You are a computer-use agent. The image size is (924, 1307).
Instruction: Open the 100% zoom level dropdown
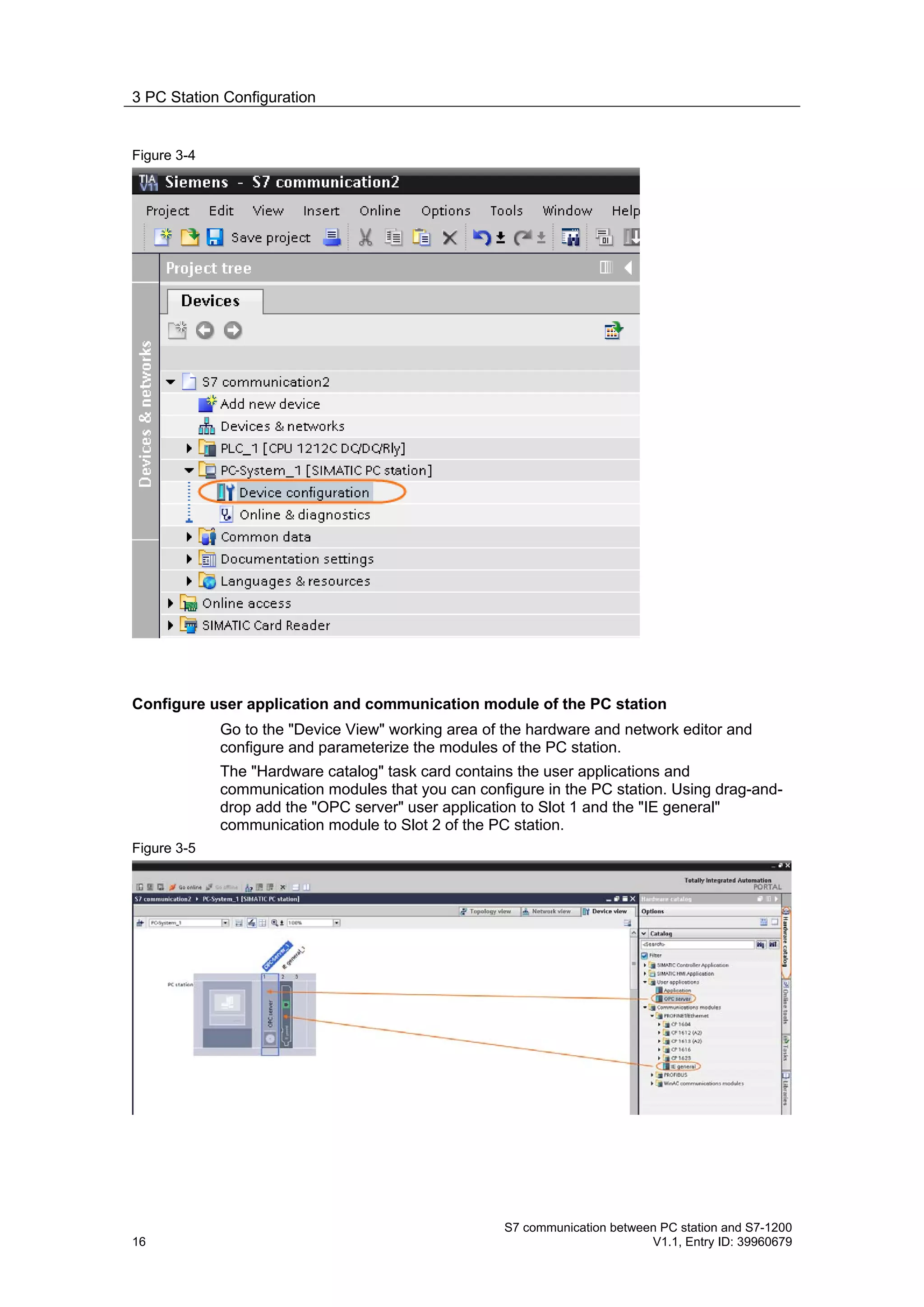(x=337, y=923)
